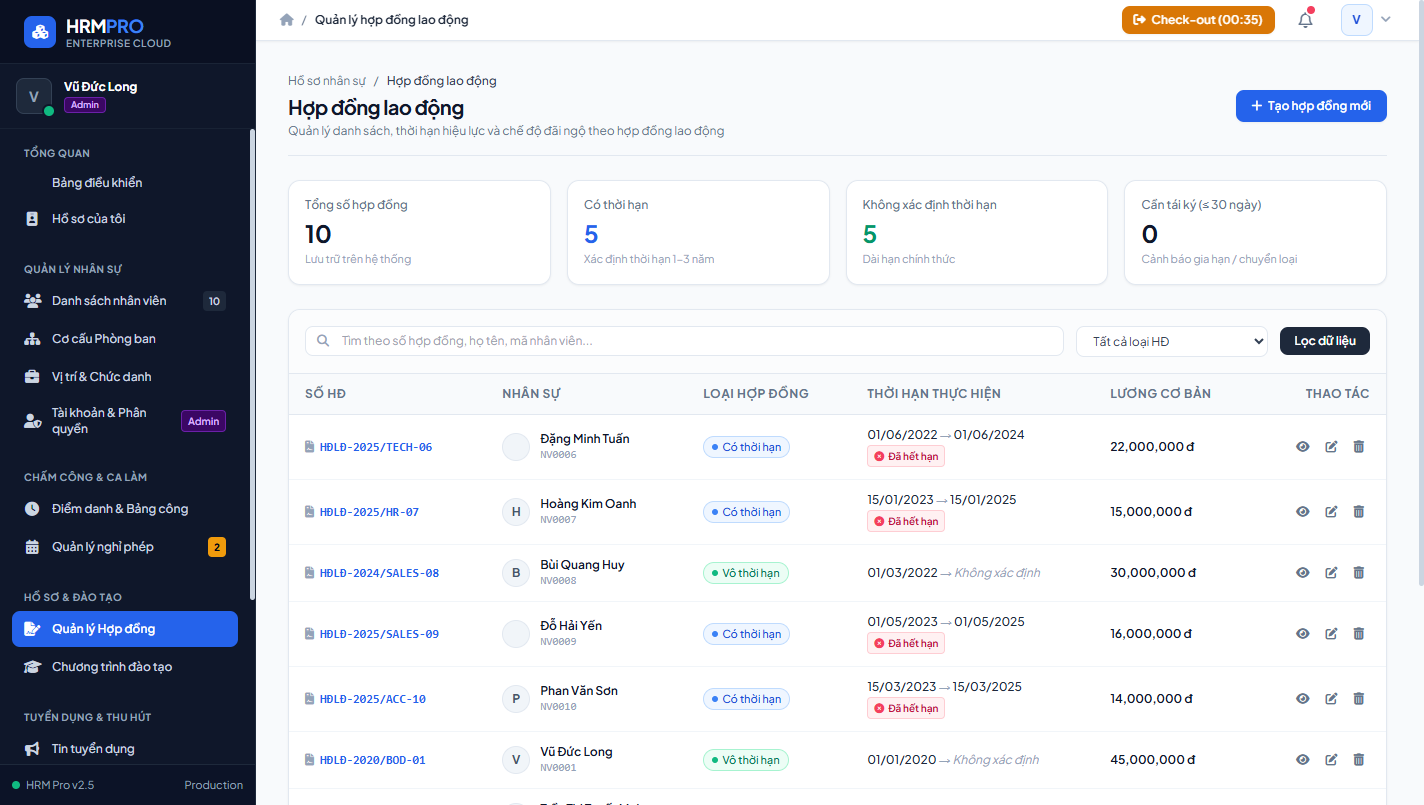Expand the user menu chevron top right
This screenshot has height=805, width=1424.
pyautogui.click(x=1385, y=20)
